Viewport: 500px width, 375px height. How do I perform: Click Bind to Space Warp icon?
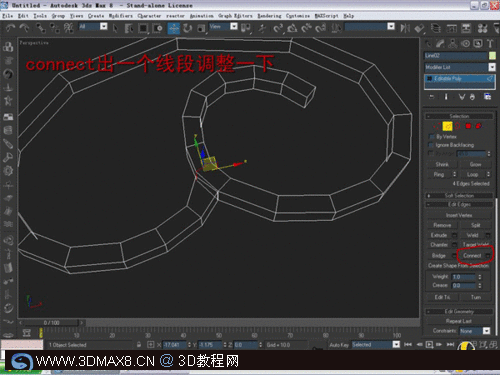click(x=69, y=28)
